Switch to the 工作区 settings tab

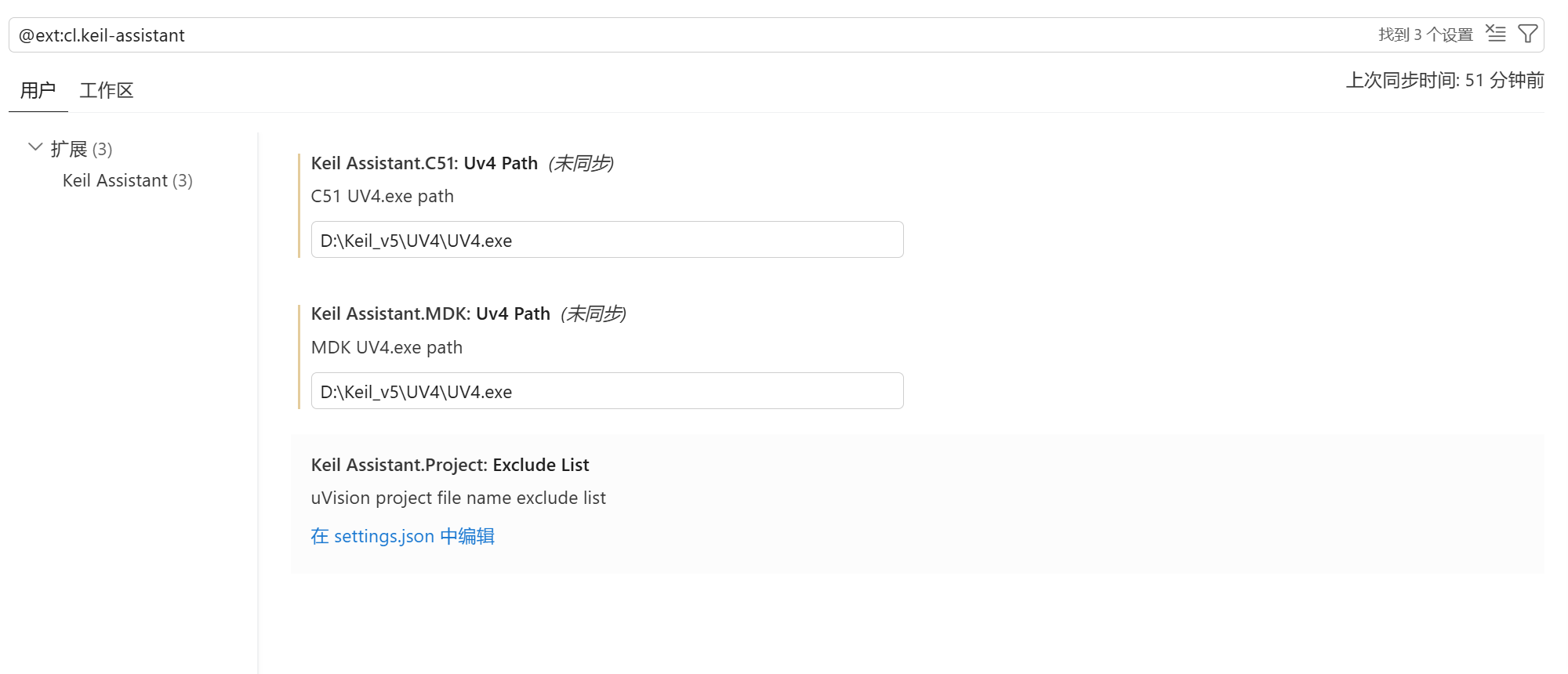click(x=107, y=90)
